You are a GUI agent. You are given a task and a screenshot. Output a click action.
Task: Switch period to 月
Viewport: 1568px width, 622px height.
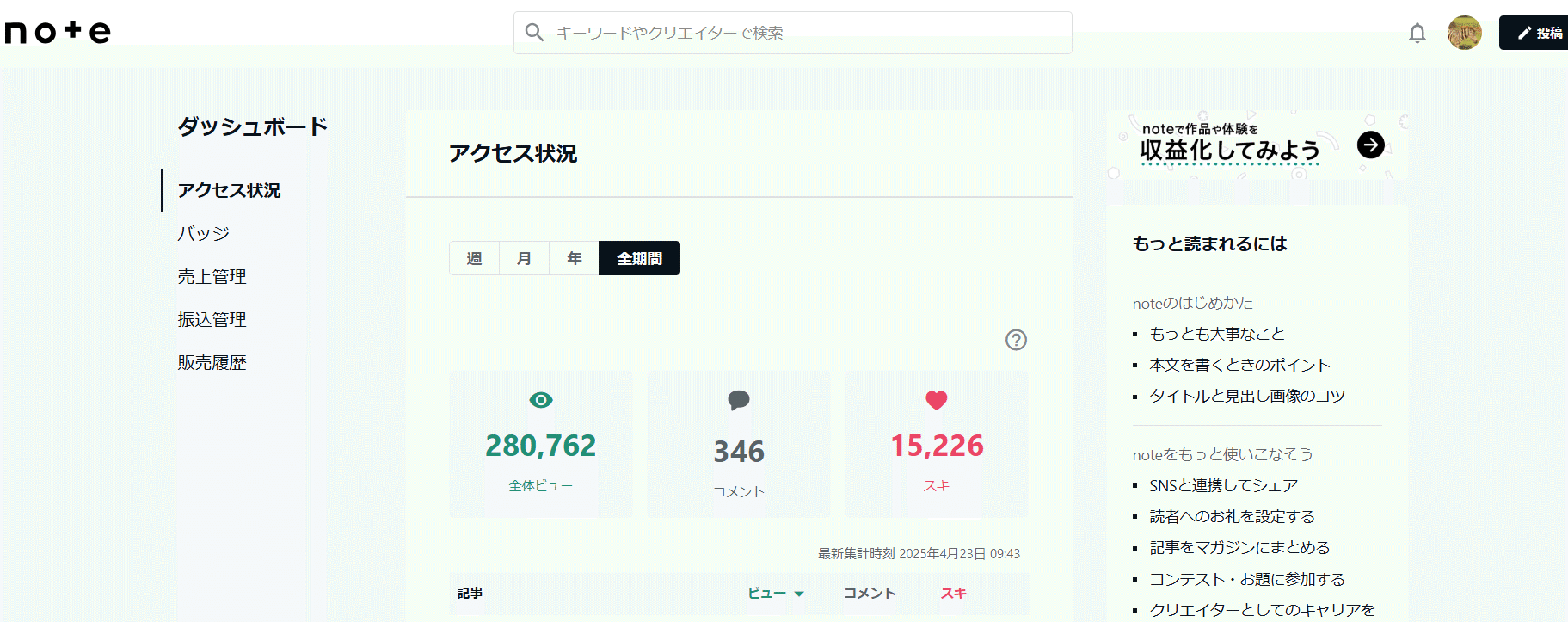(x=524, y=258)
